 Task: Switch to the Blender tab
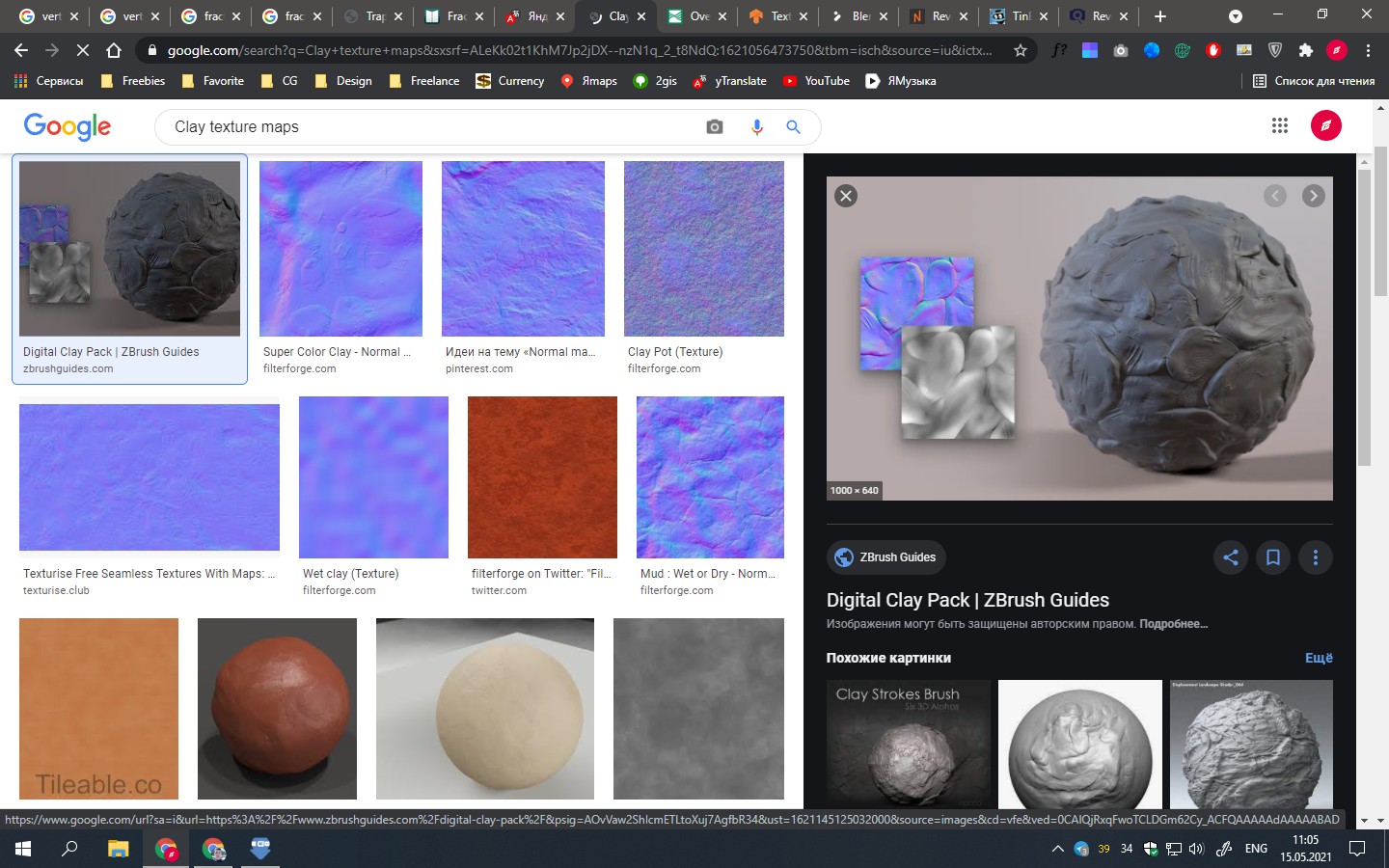860,16
